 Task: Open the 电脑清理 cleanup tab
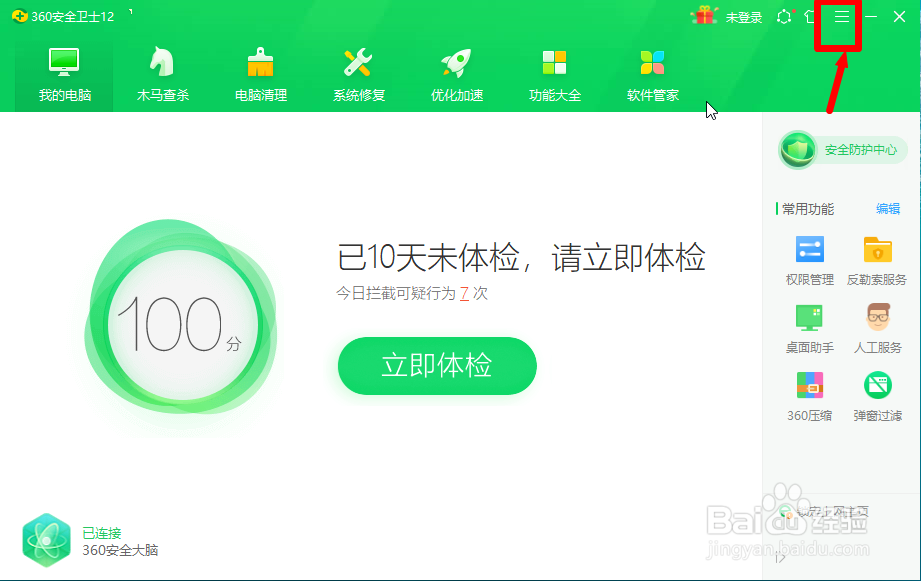click(x=261, y=75)
